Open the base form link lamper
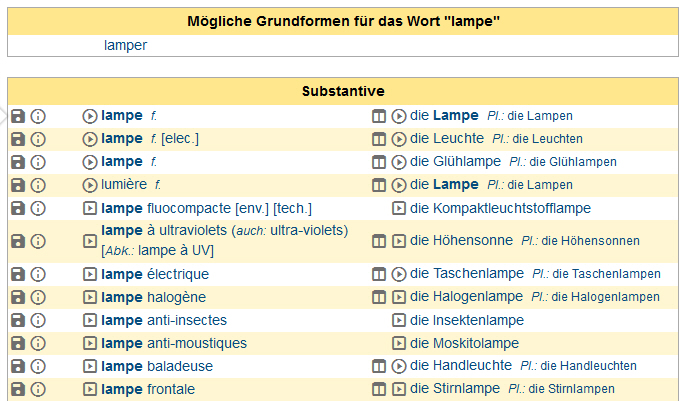Screen dimensions: 679x401 pos(125,45)
